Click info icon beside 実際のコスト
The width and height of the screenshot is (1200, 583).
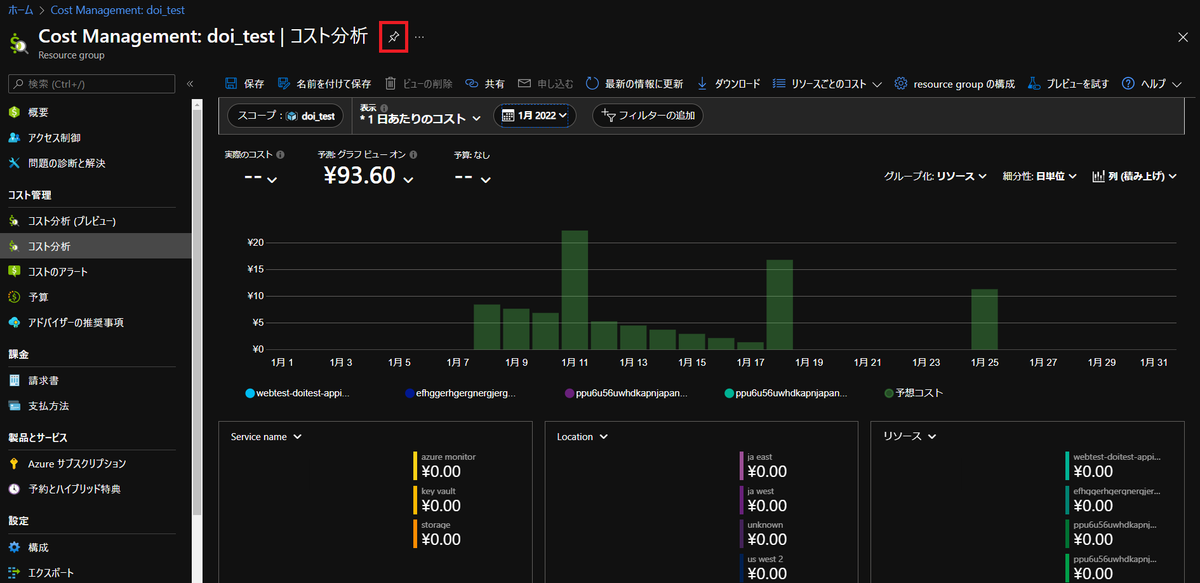[x=280, y=155]
